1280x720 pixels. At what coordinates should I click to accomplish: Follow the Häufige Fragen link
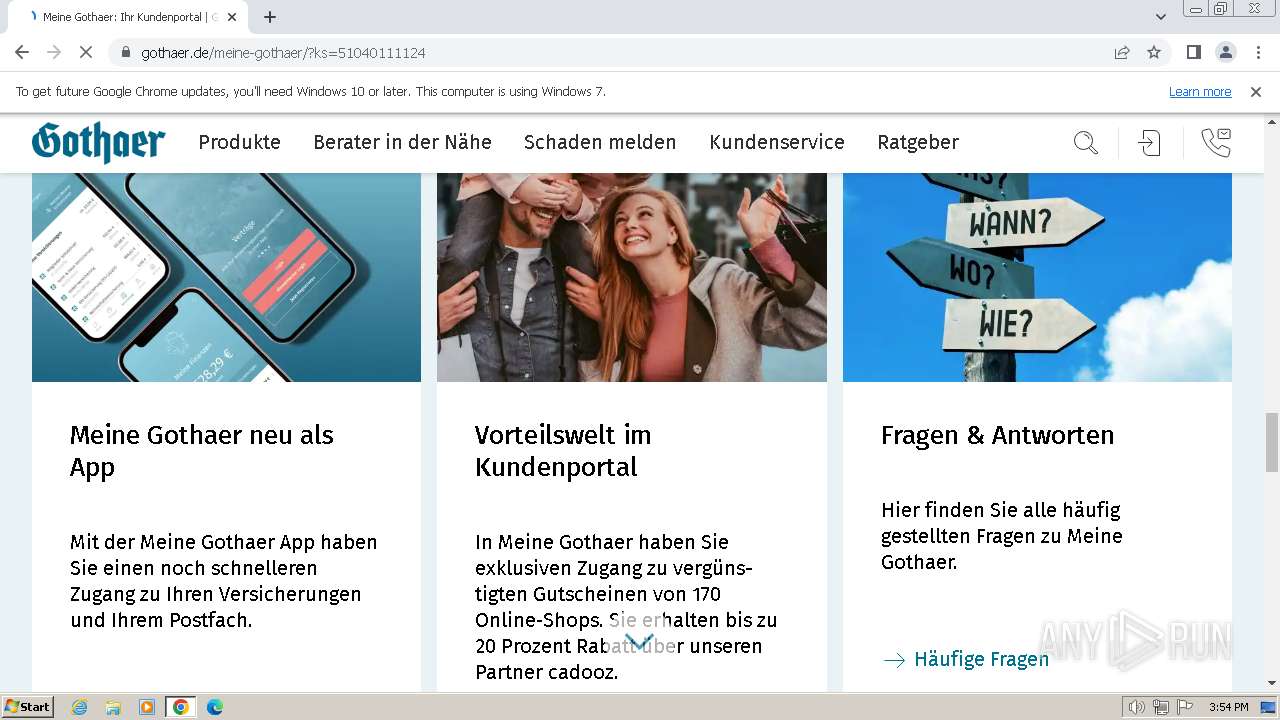(x=966, y=659)
